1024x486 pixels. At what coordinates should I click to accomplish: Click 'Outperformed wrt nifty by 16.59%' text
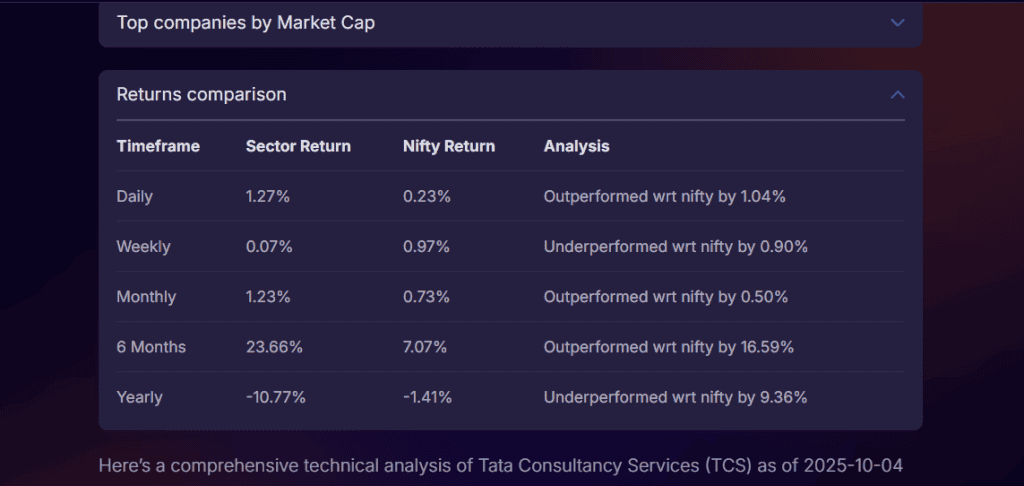point(668,347)
